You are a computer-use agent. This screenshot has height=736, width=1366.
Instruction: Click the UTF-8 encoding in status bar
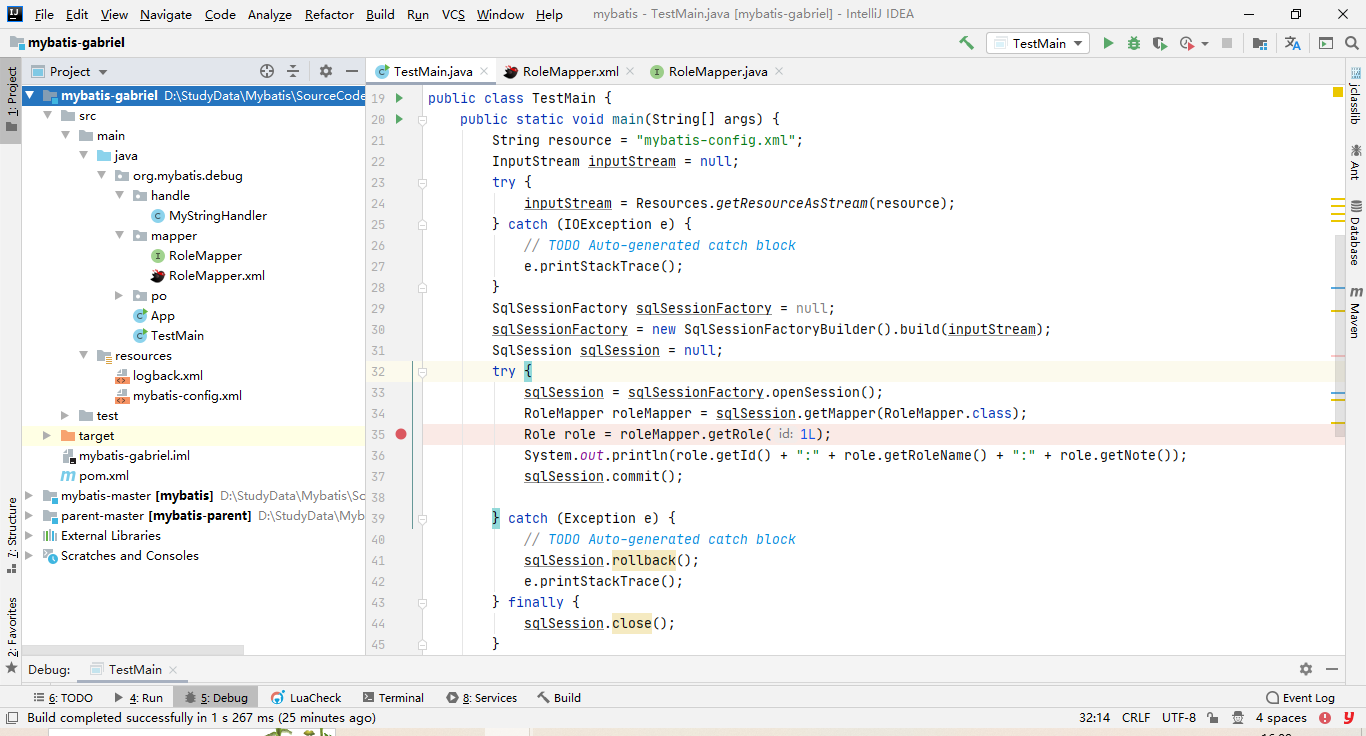coord(1179,718)
